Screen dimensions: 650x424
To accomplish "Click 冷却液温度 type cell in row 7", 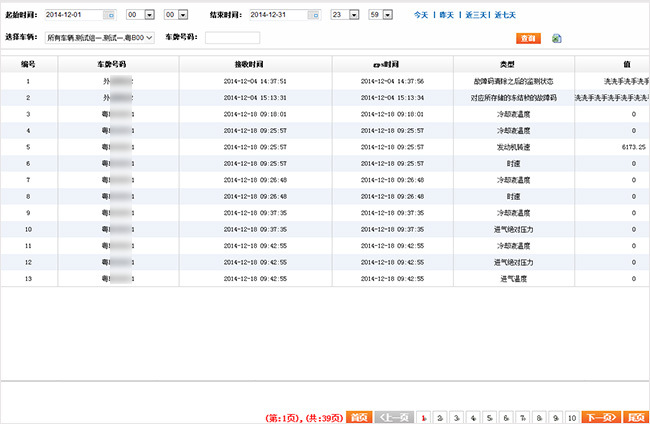I will (513, 180).
